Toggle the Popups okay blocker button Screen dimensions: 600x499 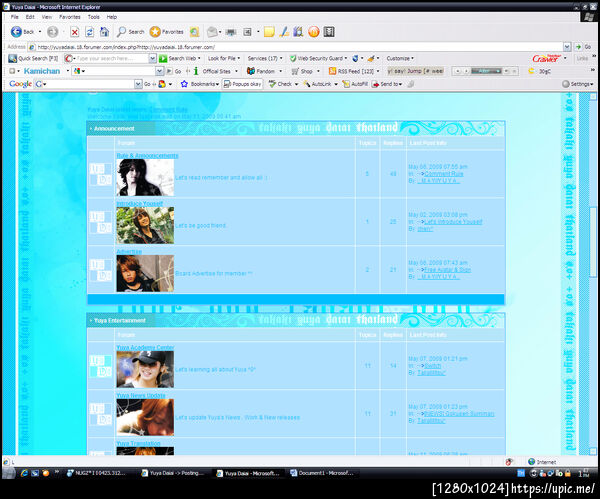[x=243, y=84]
